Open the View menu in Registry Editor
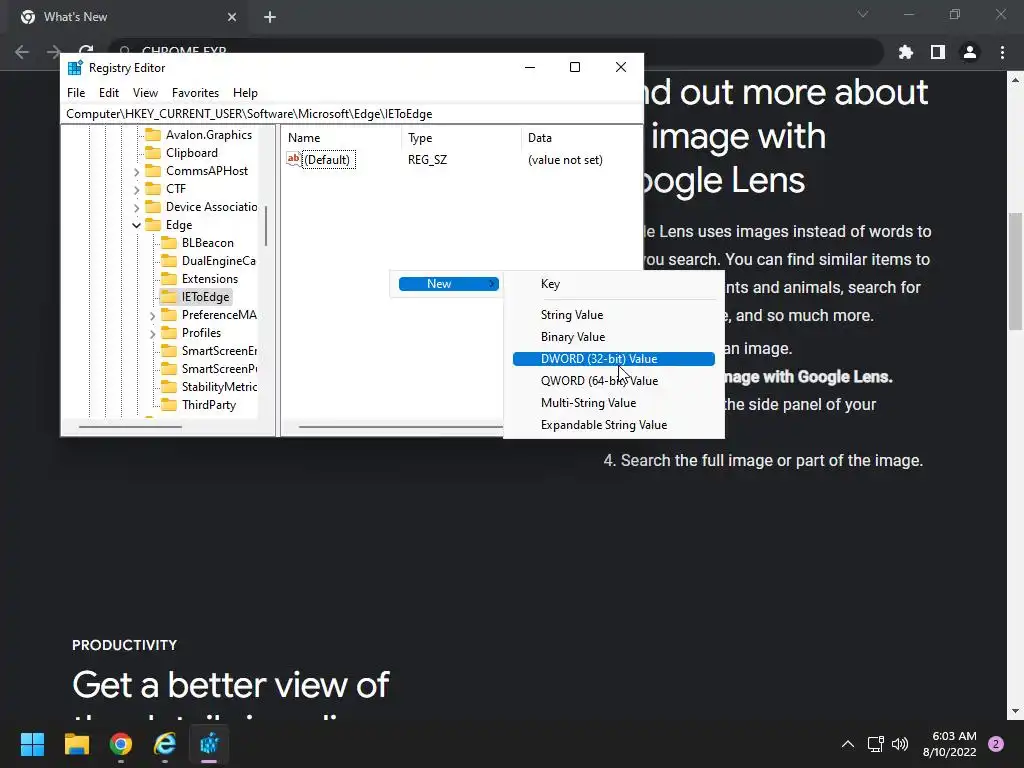The width and height of the screenshot is (1024, 768). [145, 93]
